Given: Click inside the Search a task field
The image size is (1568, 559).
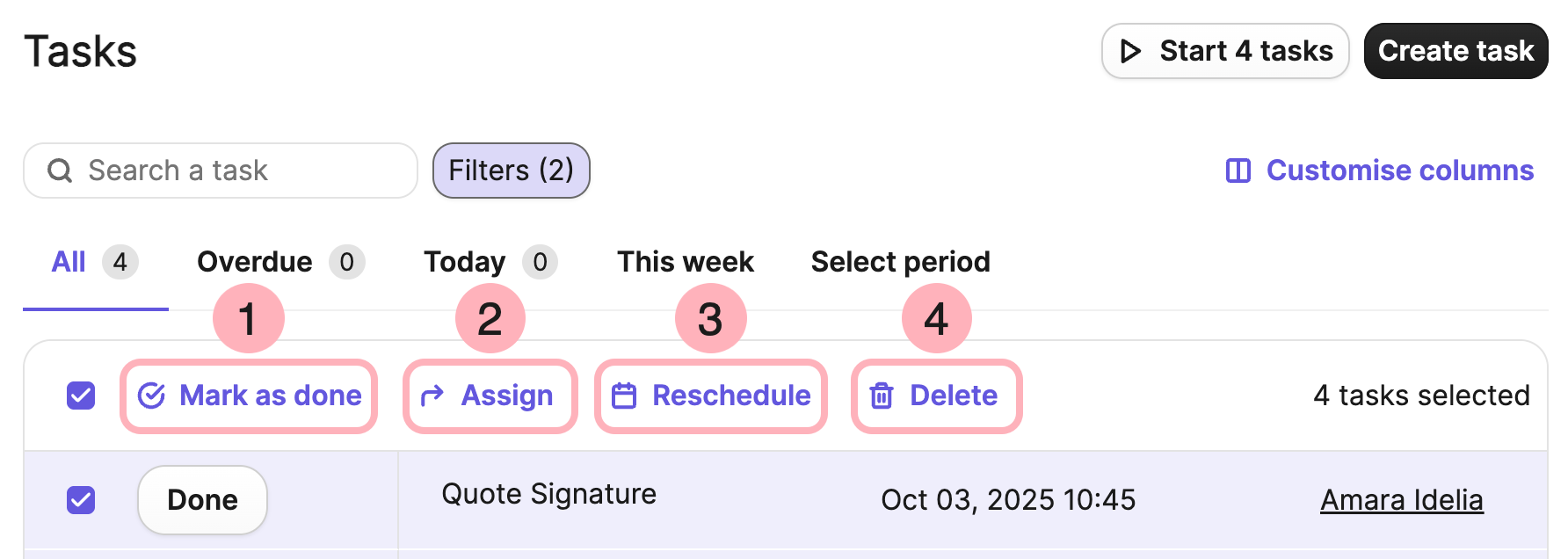Looking at the screenshot, I should [x=220, y=170].
